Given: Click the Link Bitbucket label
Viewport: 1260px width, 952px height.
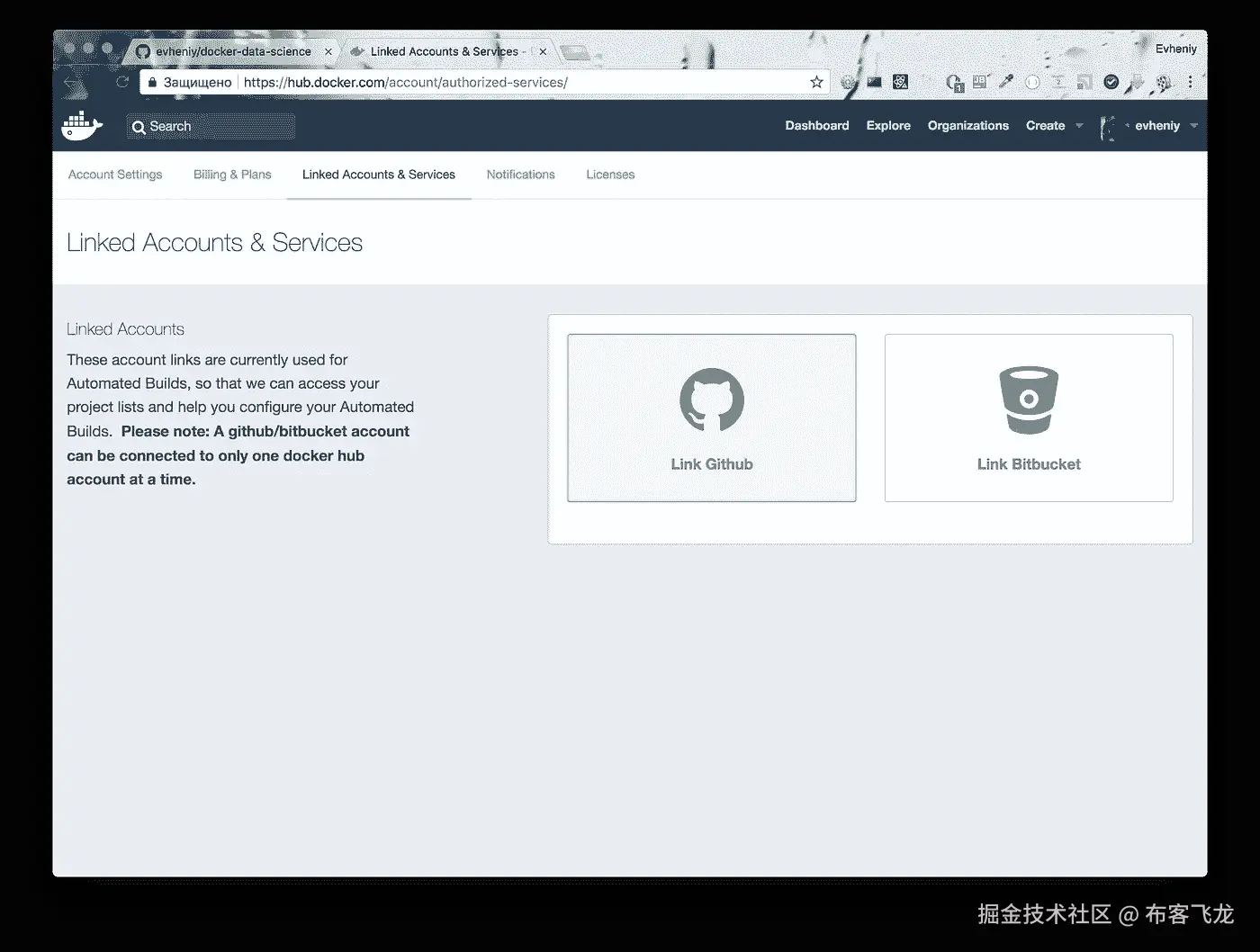Looking at the screenshot, I should pos(1029,464).
